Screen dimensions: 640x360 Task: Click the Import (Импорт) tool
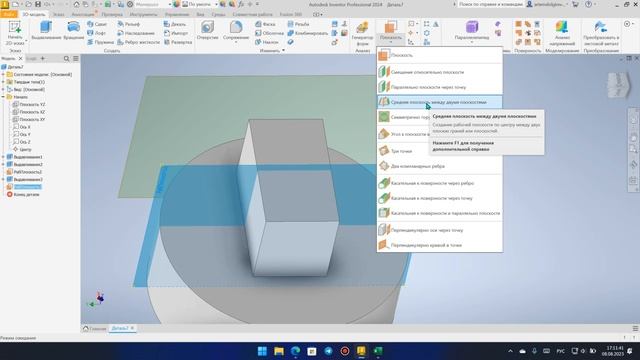[x=176, y=33]
